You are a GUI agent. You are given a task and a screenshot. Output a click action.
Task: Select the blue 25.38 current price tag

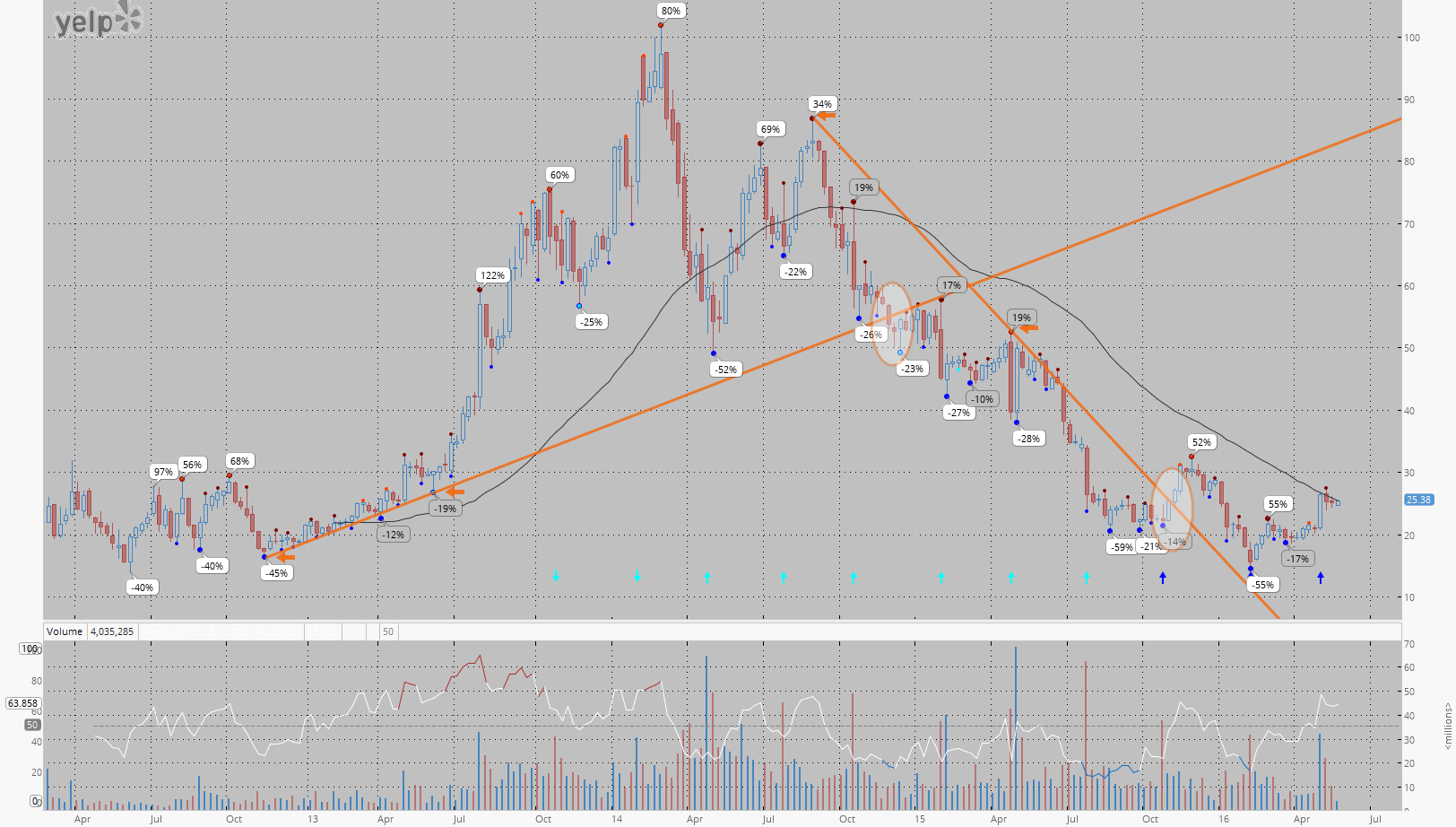pos(1418,500)
